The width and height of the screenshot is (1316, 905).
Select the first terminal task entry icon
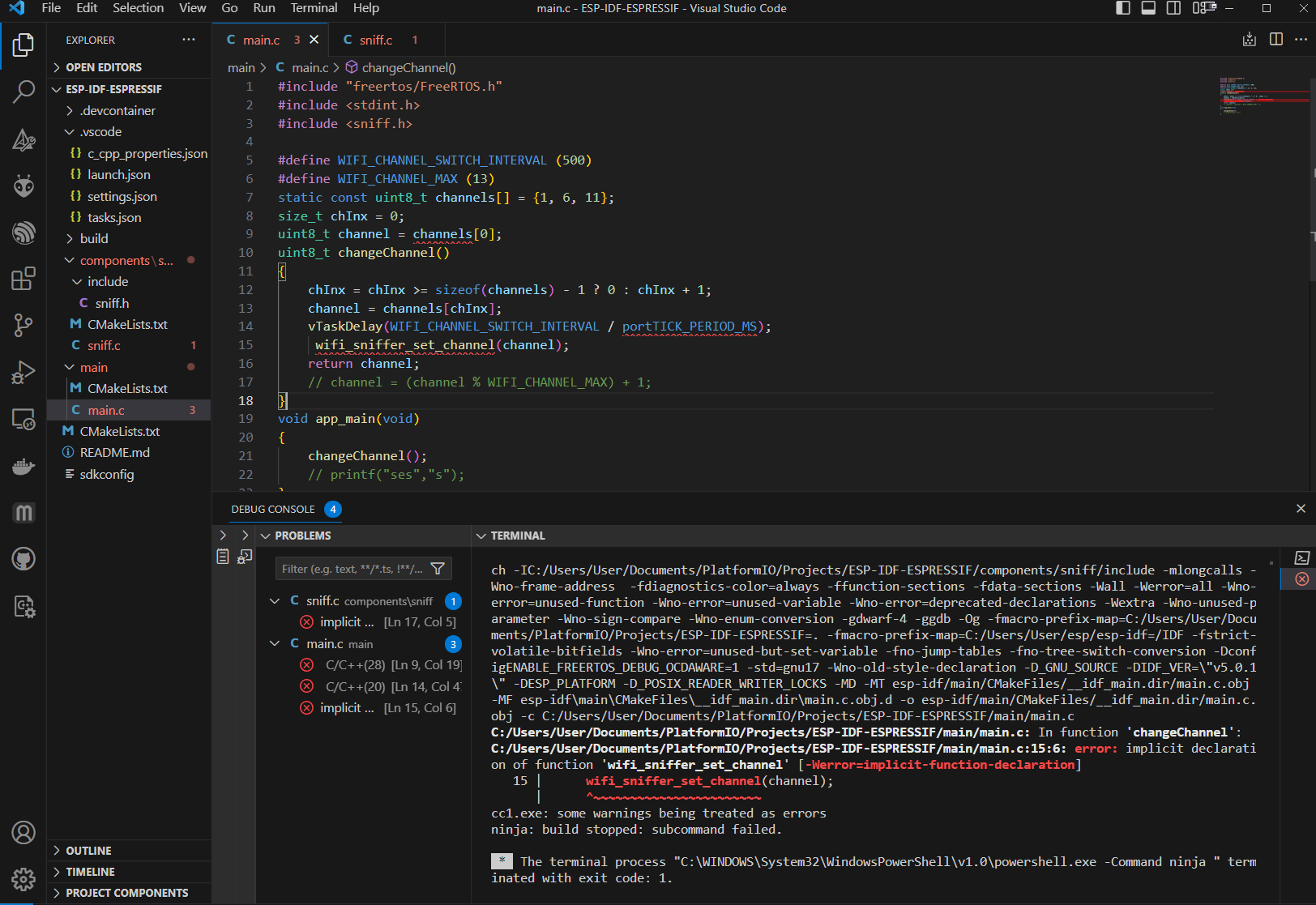click(1302, 557)
